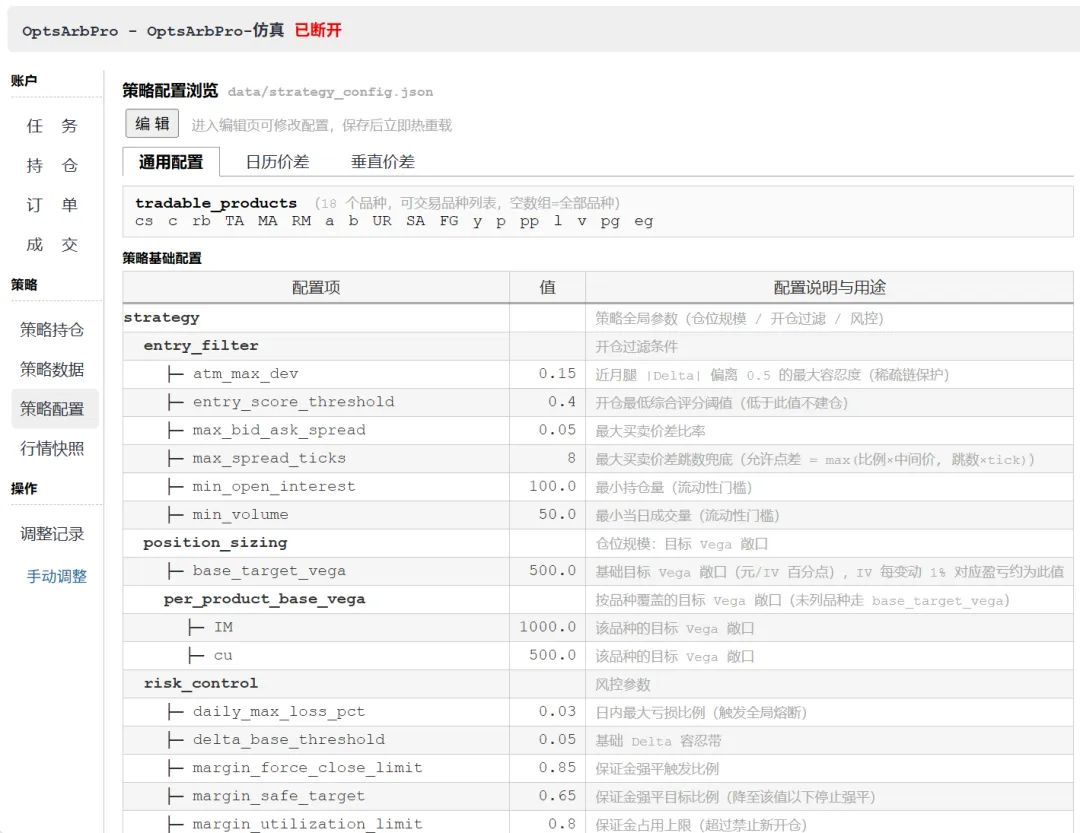
Task: Click the value 8 of max_spread_ticks
Action: [x=572, y=458]
